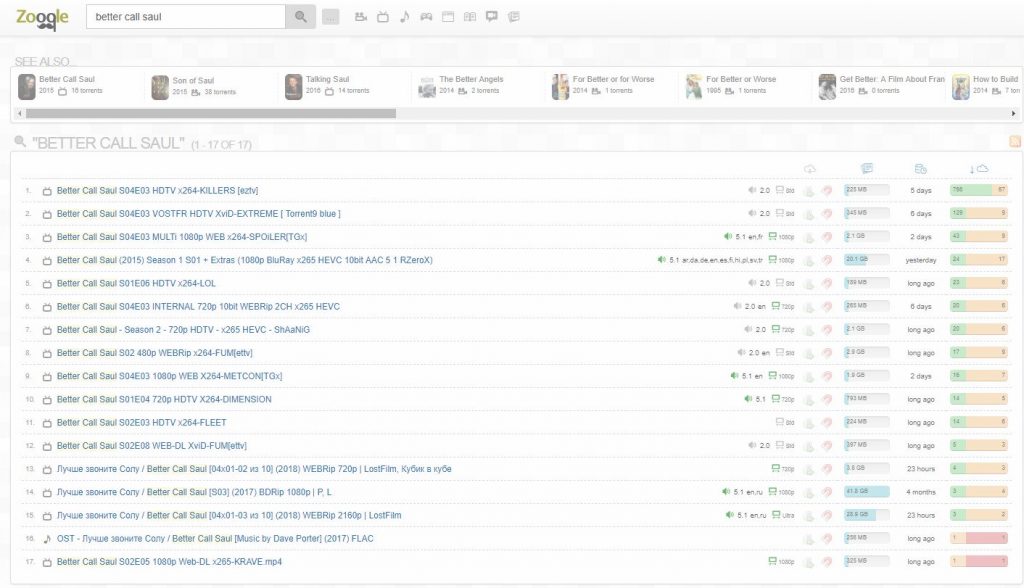Sort results by seeders cloud column header
Viewport: 1024px width, 588px height.
pos(979,169)
